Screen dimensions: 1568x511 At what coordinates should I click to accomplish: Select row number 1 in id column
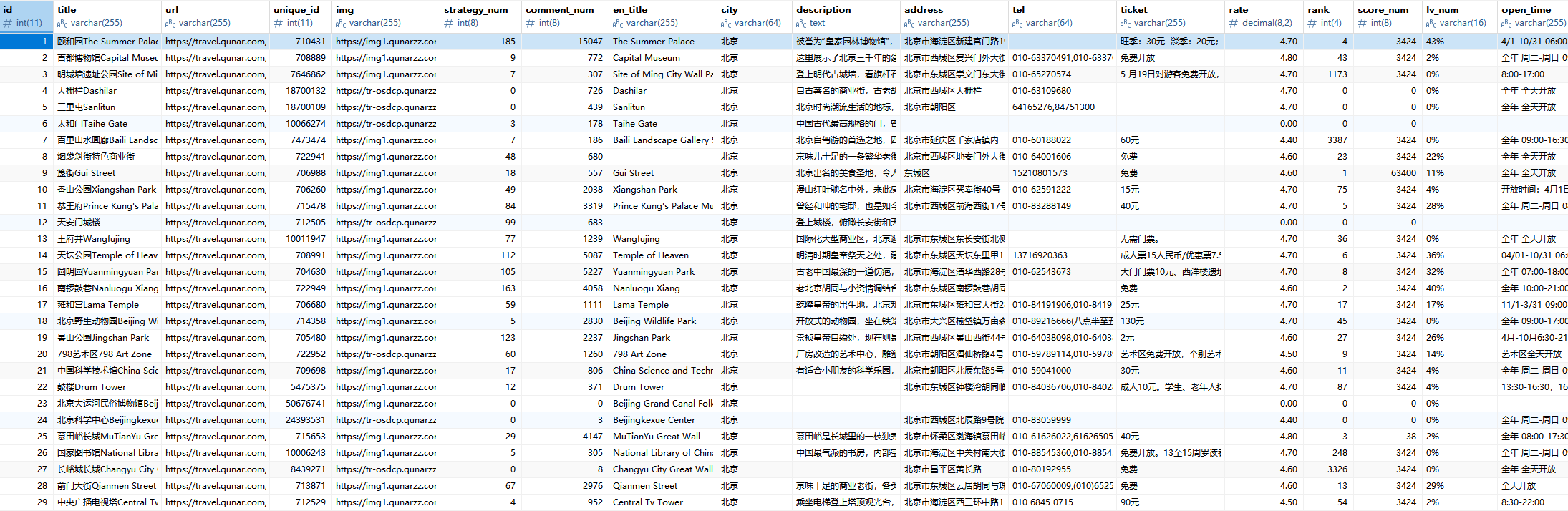(x=26, y=42)
